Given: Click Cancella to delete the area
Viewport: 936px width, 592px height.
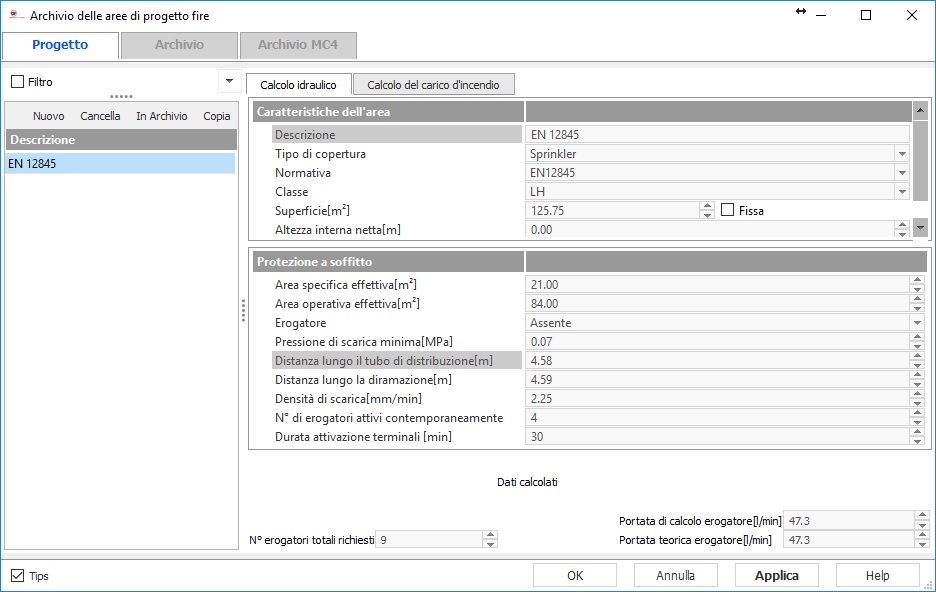Looking at the screenshot, I should pos(100,116).
